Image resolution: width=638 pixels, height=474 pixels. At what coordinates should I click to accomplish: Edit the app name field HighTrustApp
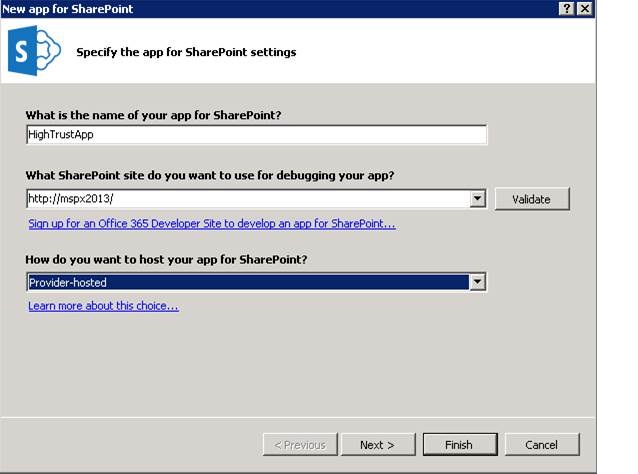click(x=256, y=135)
